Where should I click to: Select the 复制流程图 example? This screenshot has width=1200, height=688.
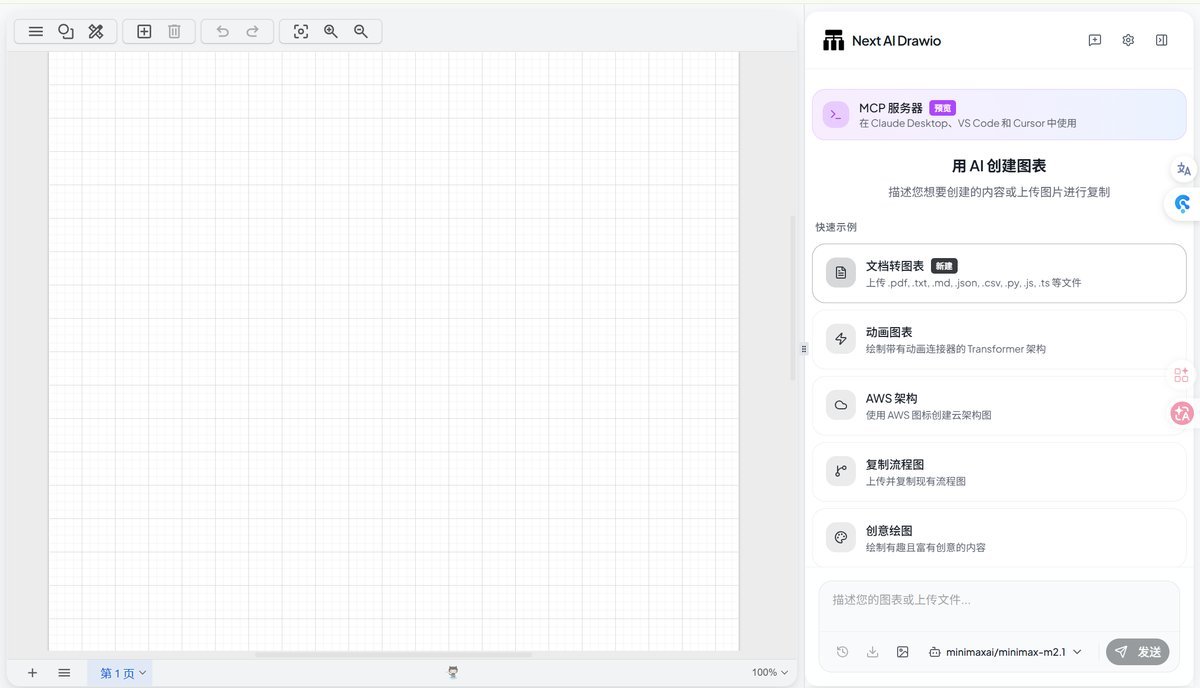(x=999, y=471)
